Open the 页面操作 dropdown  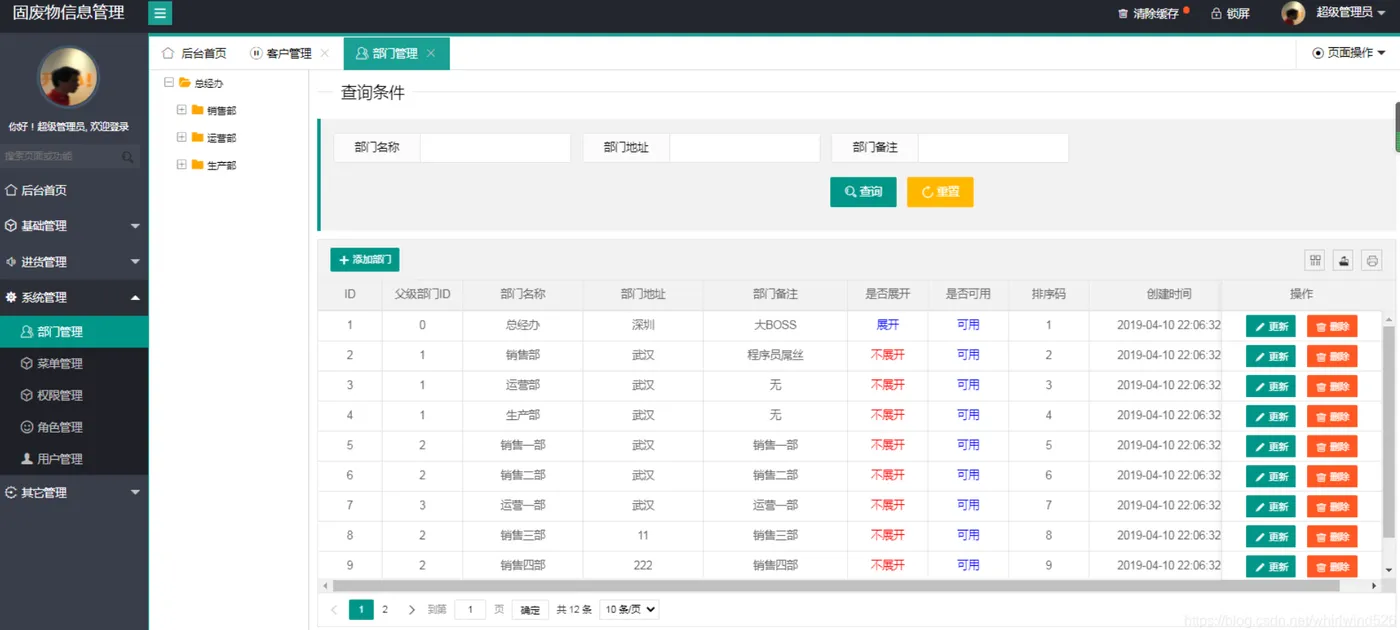(x=1349, y=53)
